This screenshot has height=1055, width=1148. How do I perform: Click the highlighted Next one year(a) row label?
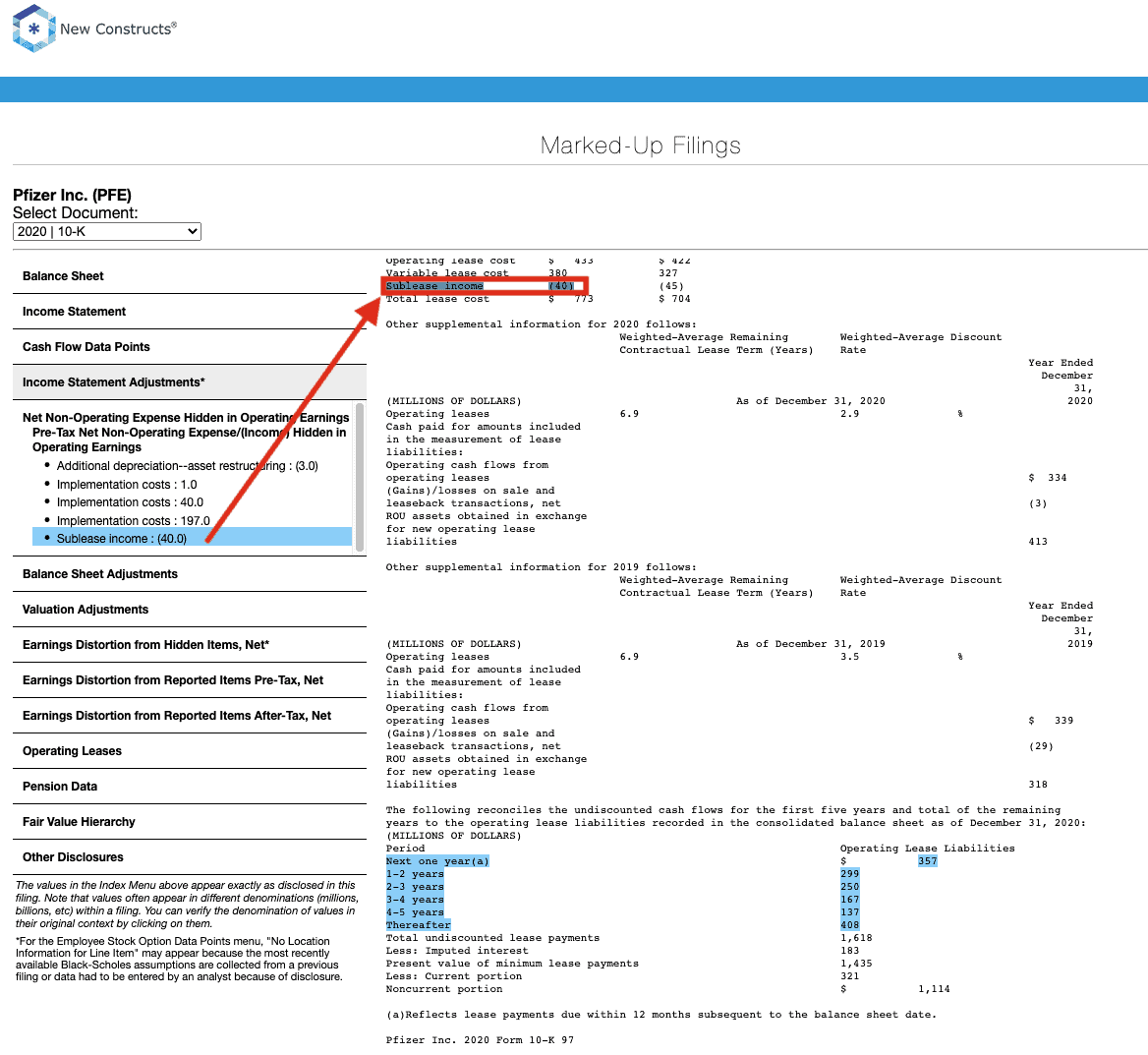[x=437, y=861]
